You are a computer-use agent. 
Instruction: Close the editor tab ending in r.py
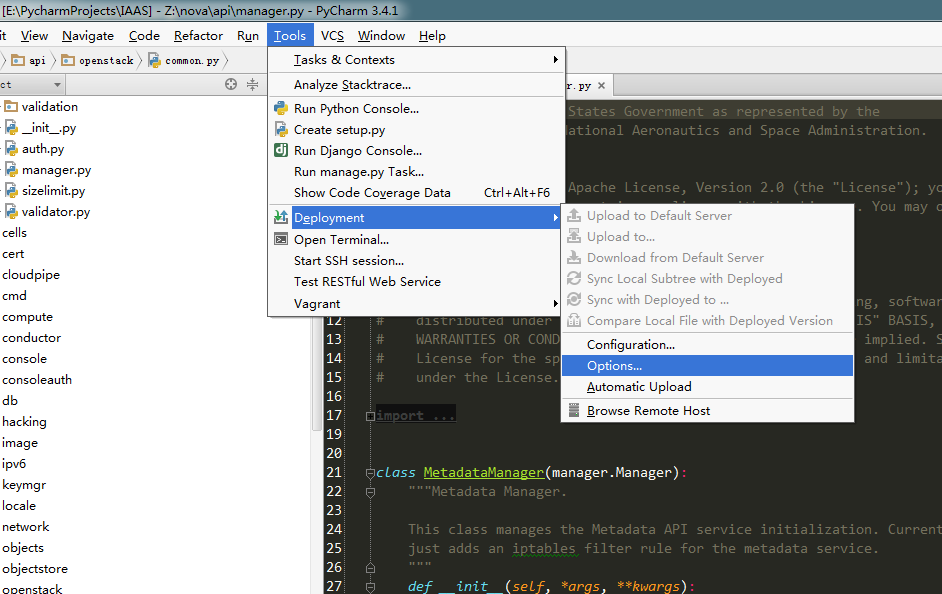click(x=601, y=85)
